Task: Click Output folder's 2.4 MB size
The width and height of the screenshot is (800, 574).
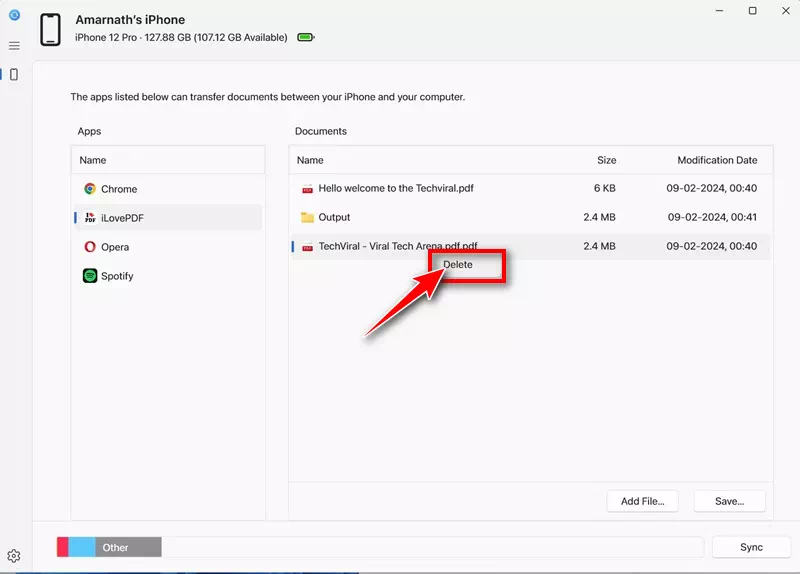Action: [x=599, y=217]
